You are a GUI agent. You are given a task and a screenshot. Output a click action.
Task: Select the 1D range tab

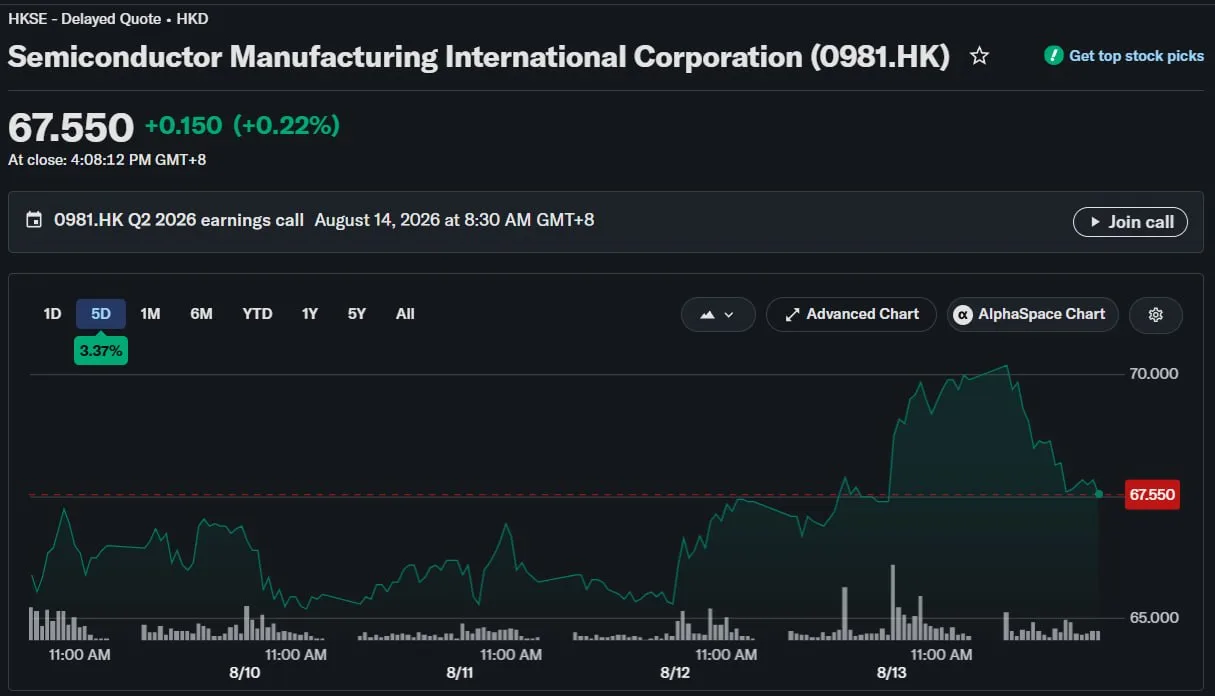point(52,314)
